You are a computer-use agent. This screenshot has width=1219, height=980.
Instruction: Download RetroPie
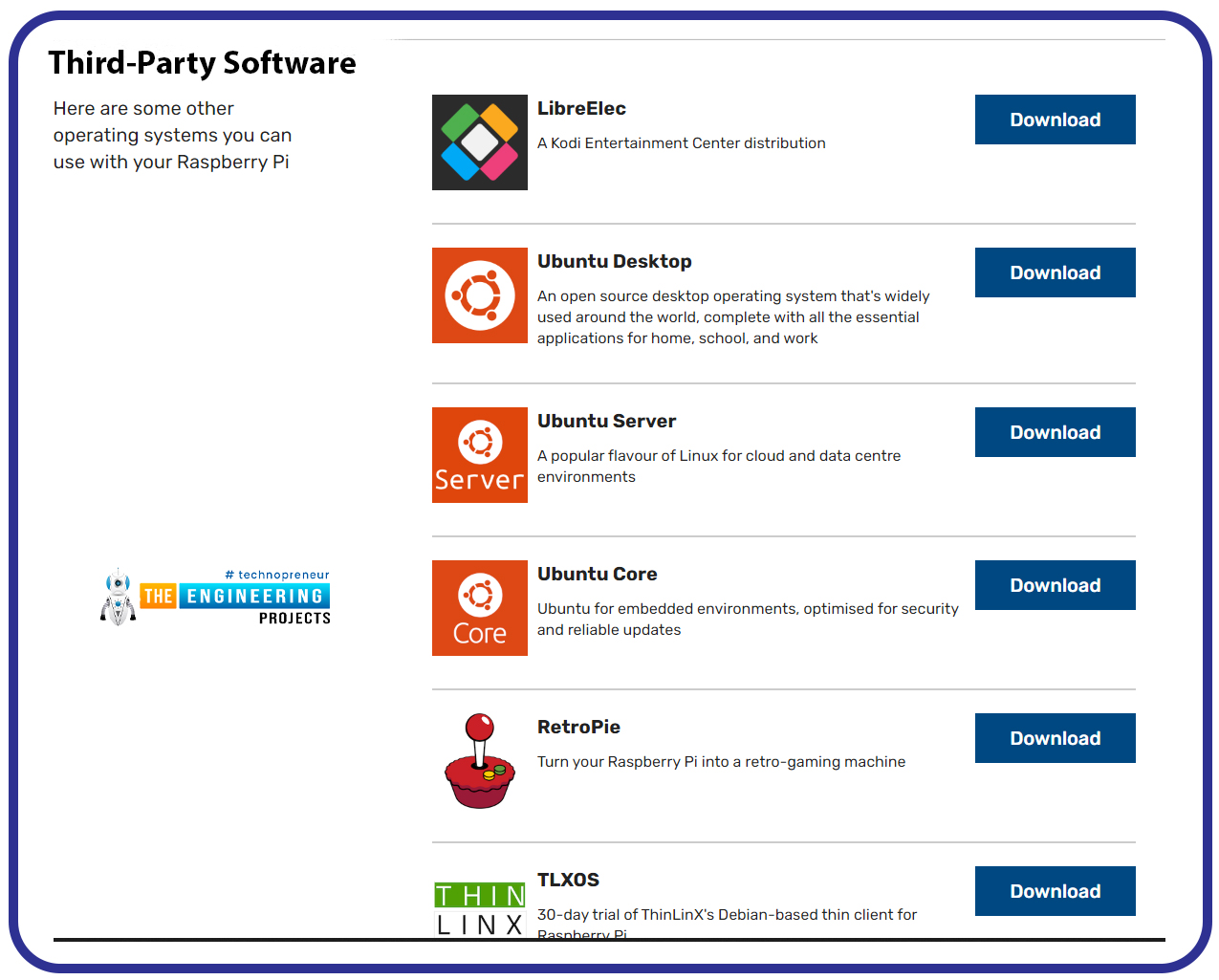click(1056, 738)
